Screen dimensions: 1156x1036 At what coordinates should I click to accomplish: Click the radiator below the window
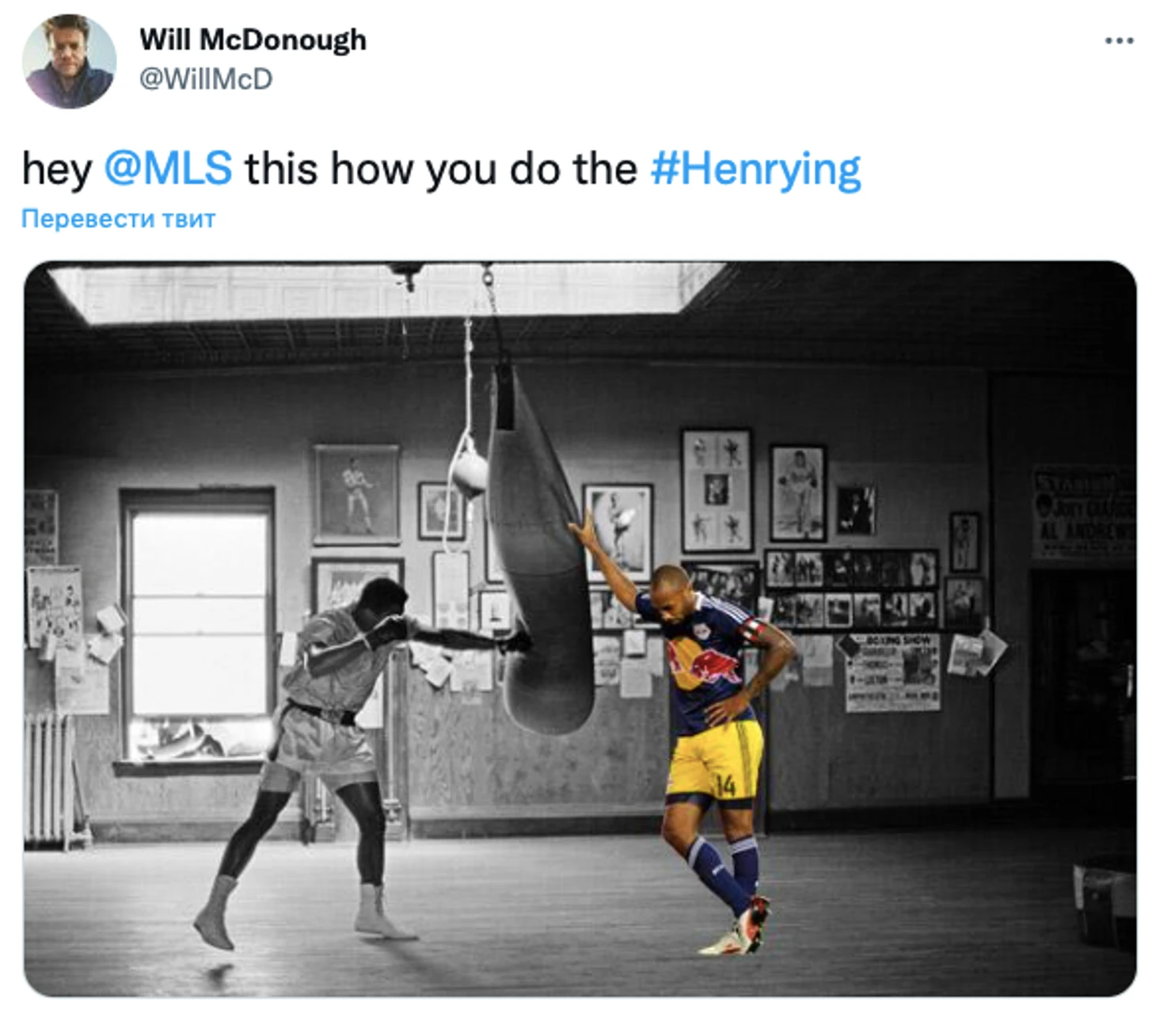tap(52, 778)
